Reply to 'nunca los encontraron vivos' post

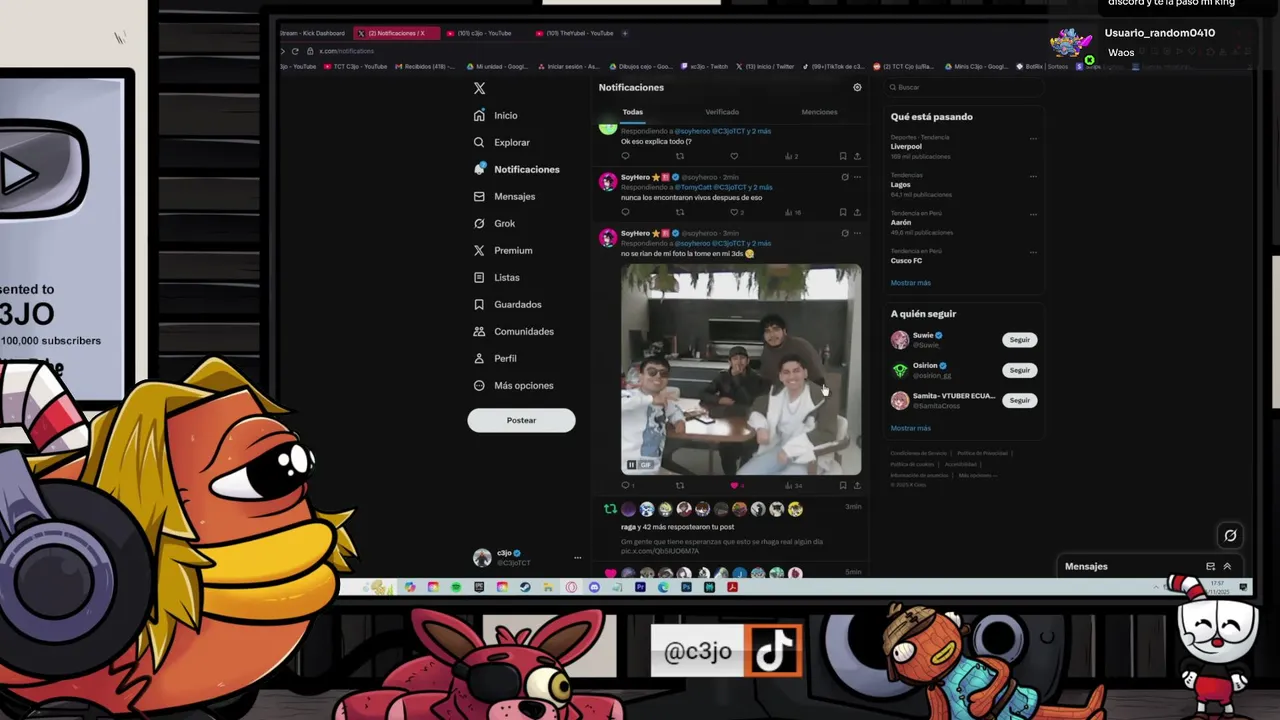626,212
